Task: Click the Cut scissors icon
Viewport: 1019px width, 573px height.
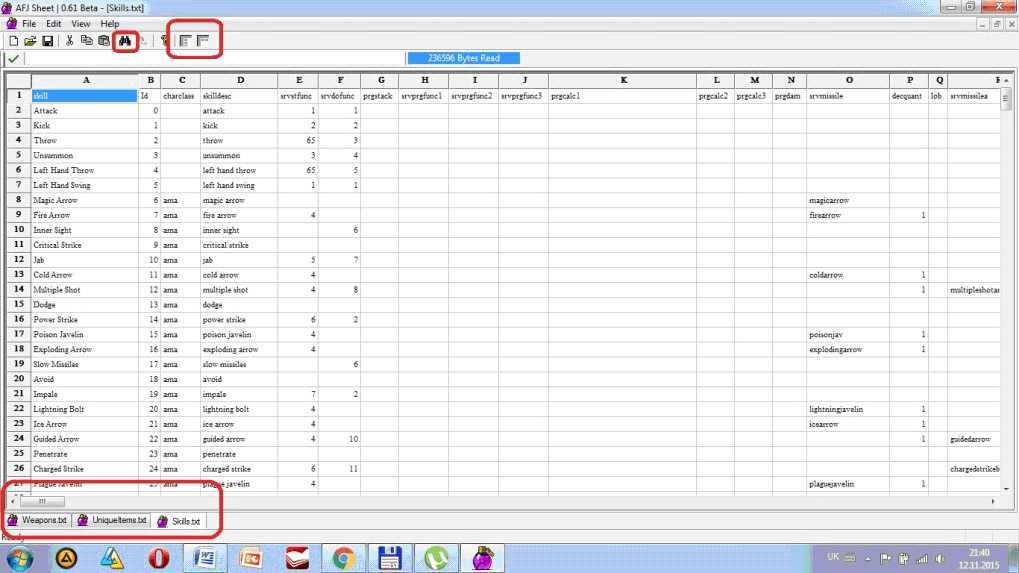Action: click(x=70, y=41)
